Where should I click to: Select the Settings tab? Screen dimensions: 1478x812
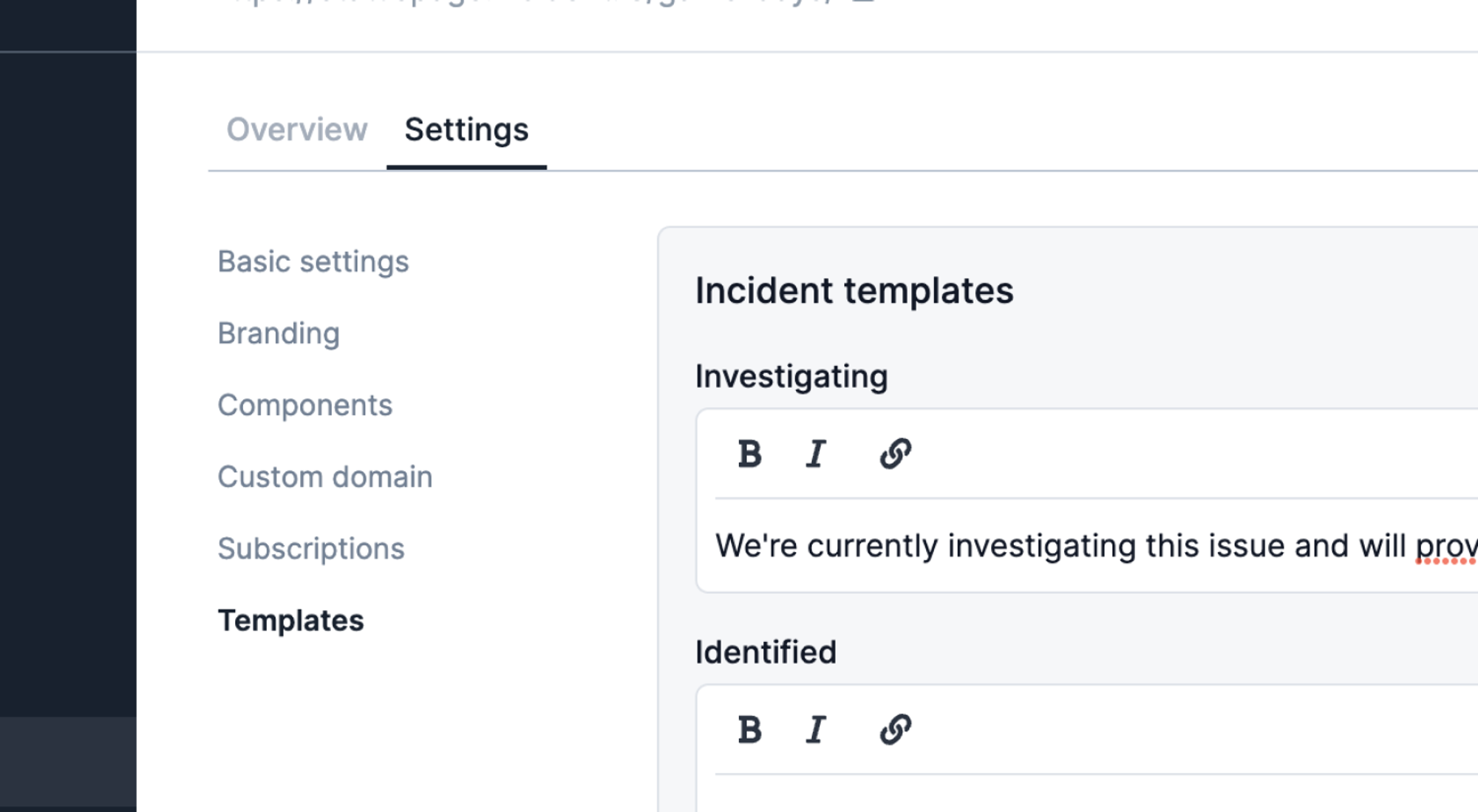(x=466, y=130)
